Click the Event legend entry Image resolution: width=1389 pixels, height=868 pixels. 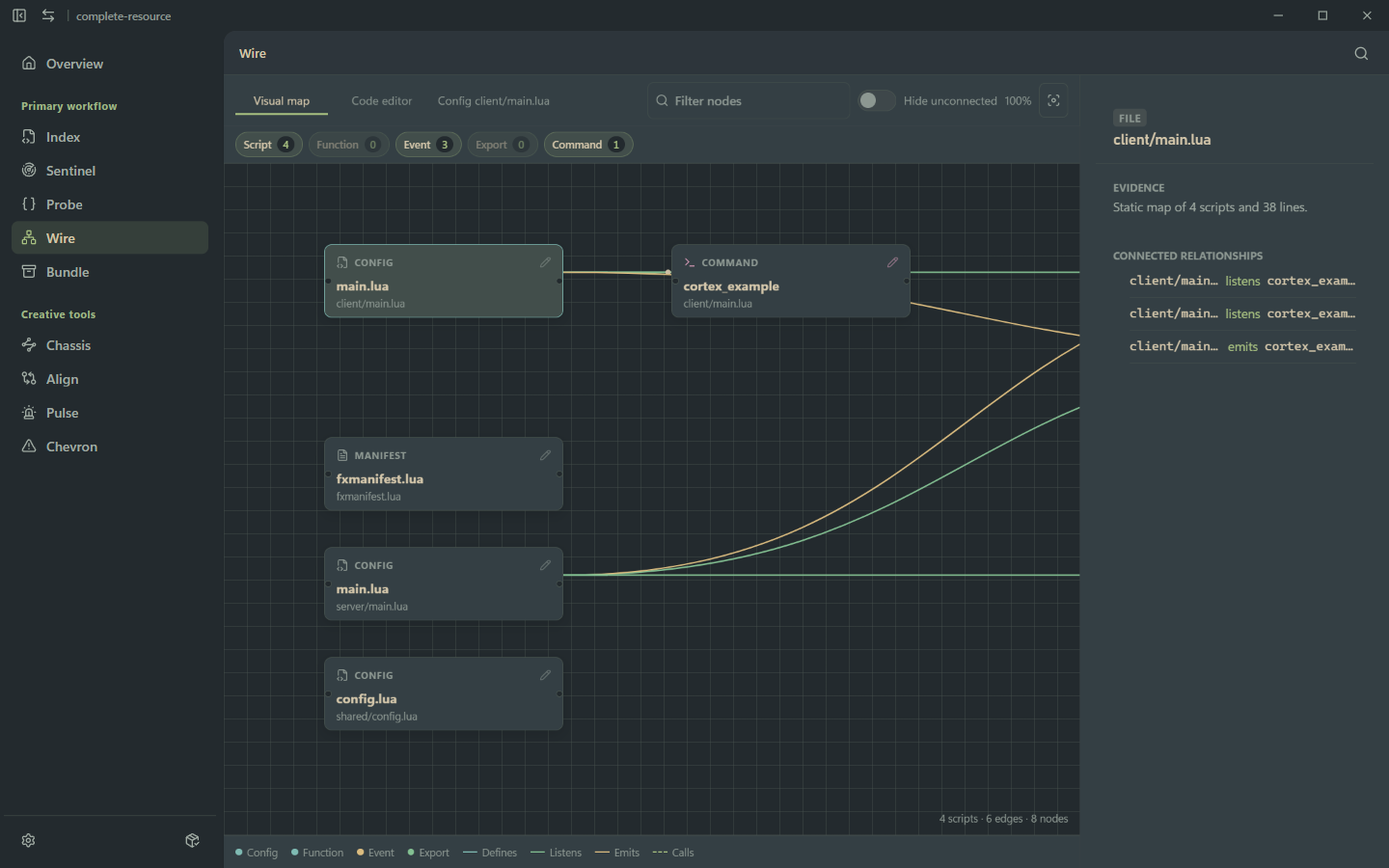375,853
